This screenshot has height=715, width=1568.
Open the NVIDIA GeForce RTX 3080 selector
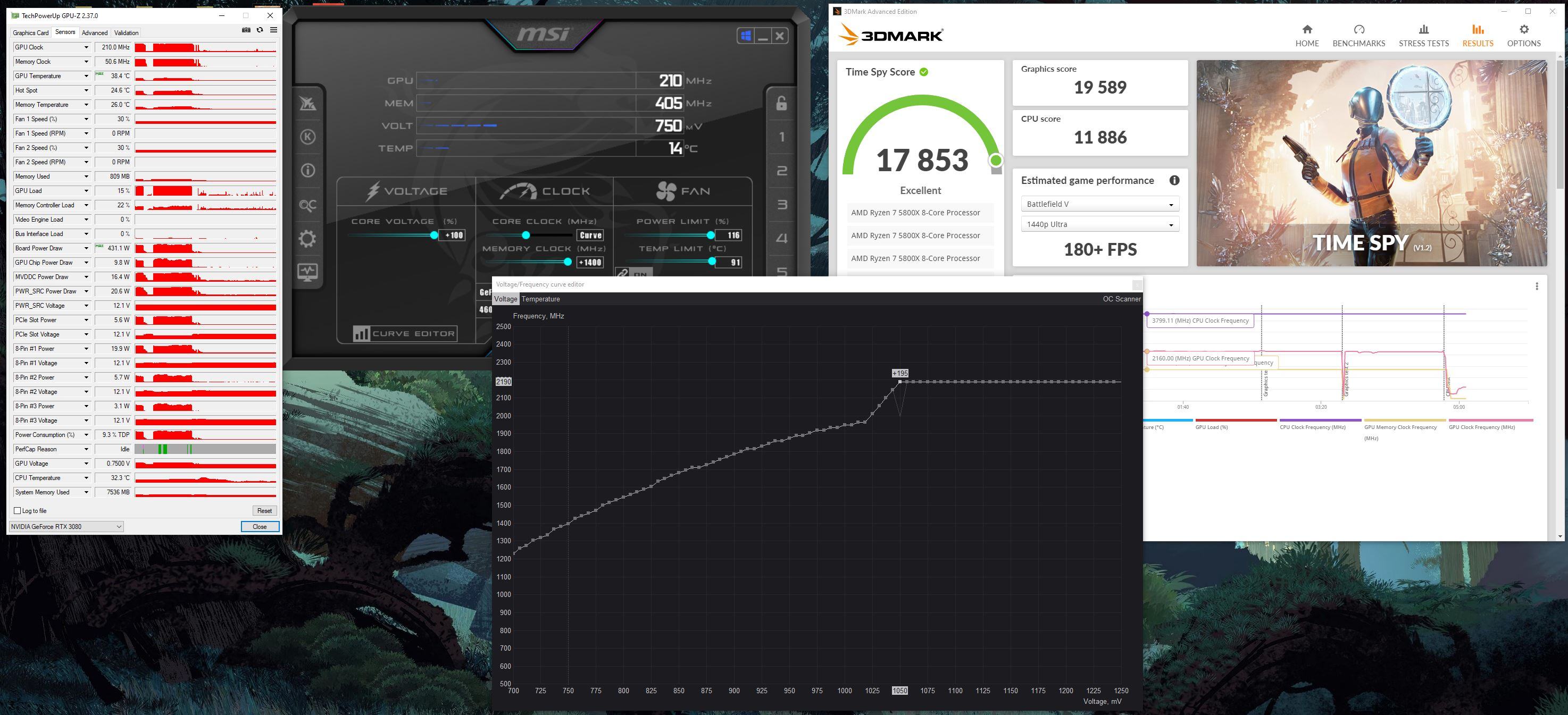tap(66, 526)
